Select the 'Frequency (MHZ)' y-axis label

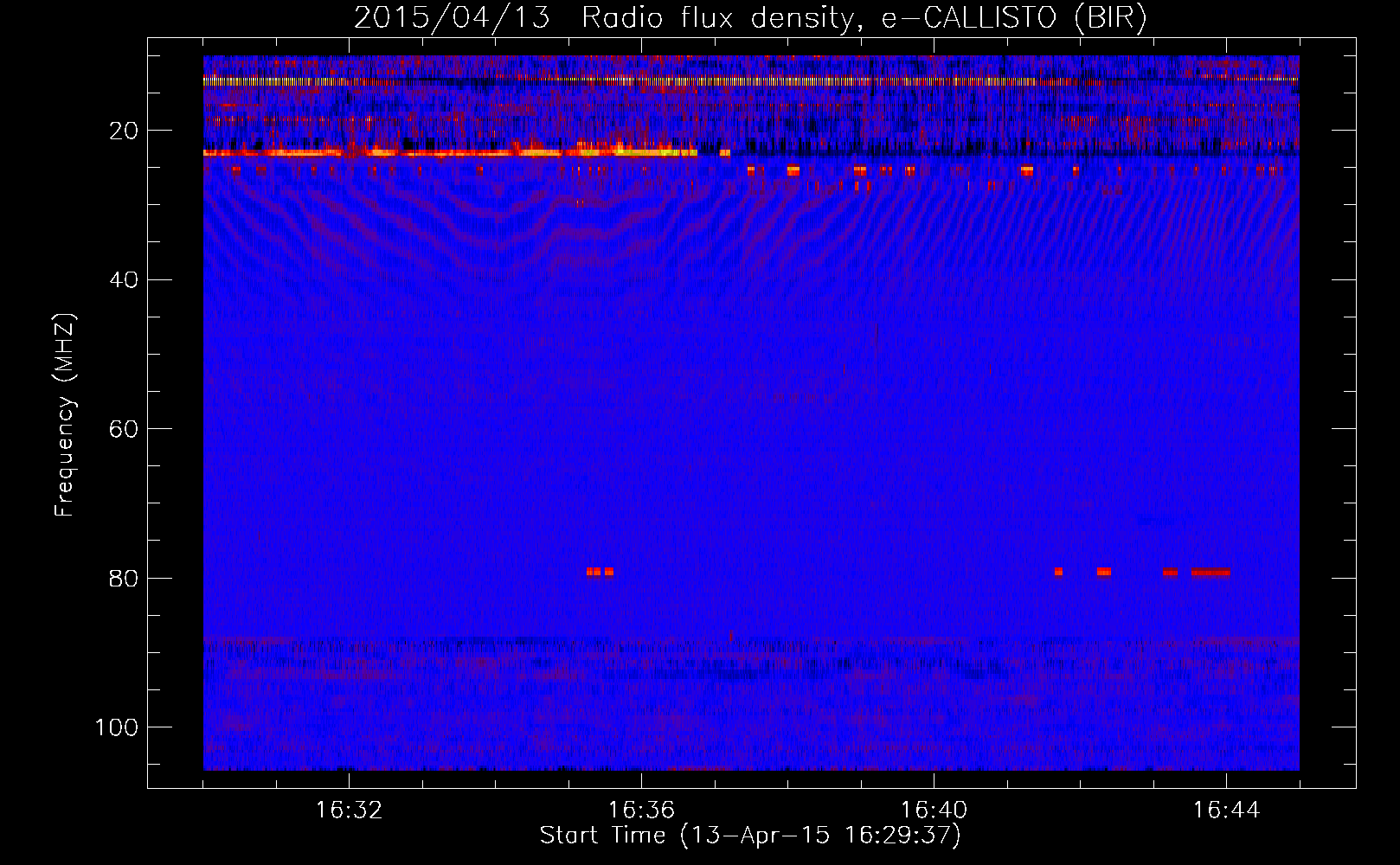pos(65,414)
